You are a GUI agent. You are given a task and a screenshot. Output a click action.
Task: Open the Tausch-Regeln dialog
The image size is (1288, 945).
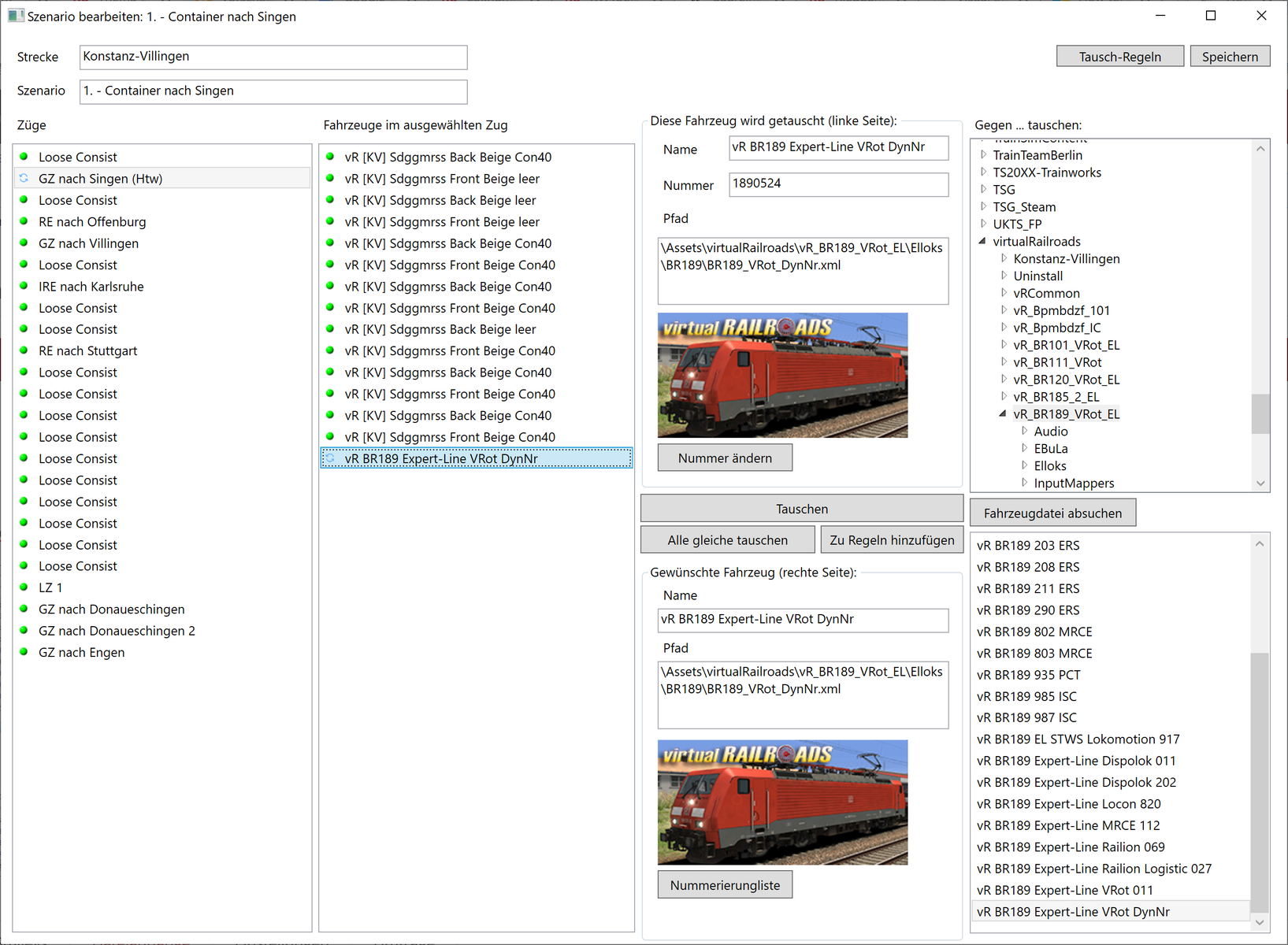1119,57
